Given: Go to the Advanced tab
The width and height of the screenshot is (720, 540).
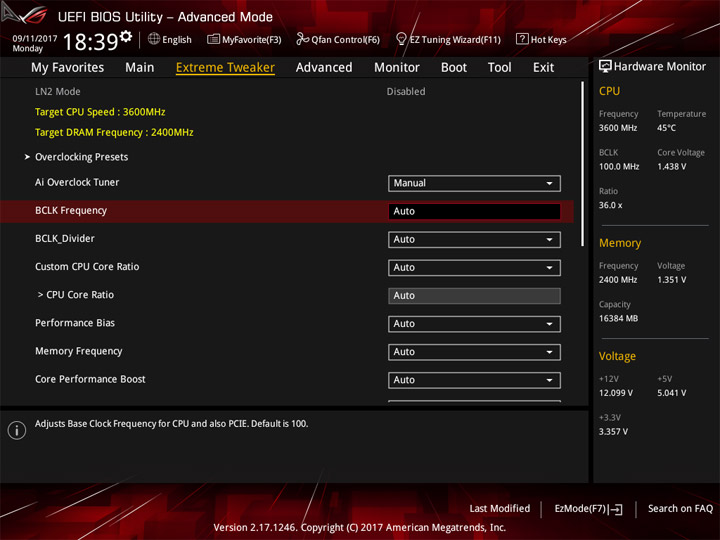Looking at the screenshot, I should tap(324, 68).
